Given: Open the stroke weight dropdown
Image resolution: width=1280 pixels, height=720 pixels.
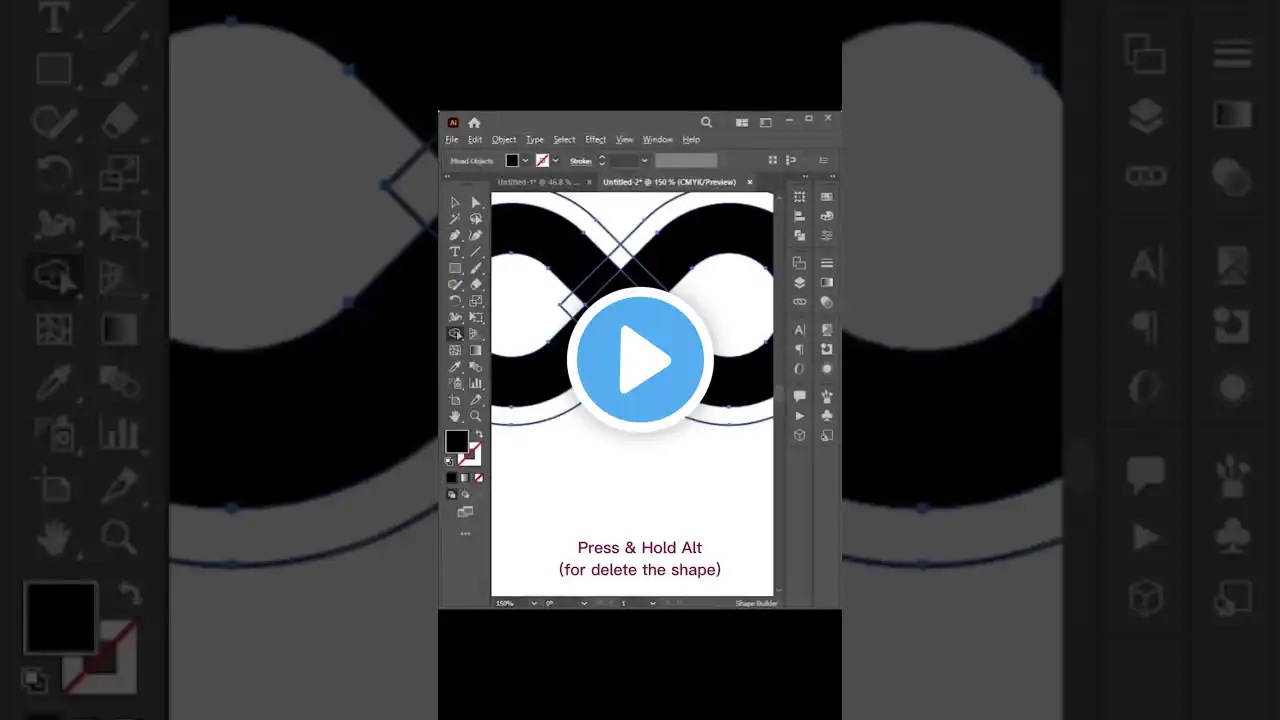Looking at the screenshot, I should 644,161.
